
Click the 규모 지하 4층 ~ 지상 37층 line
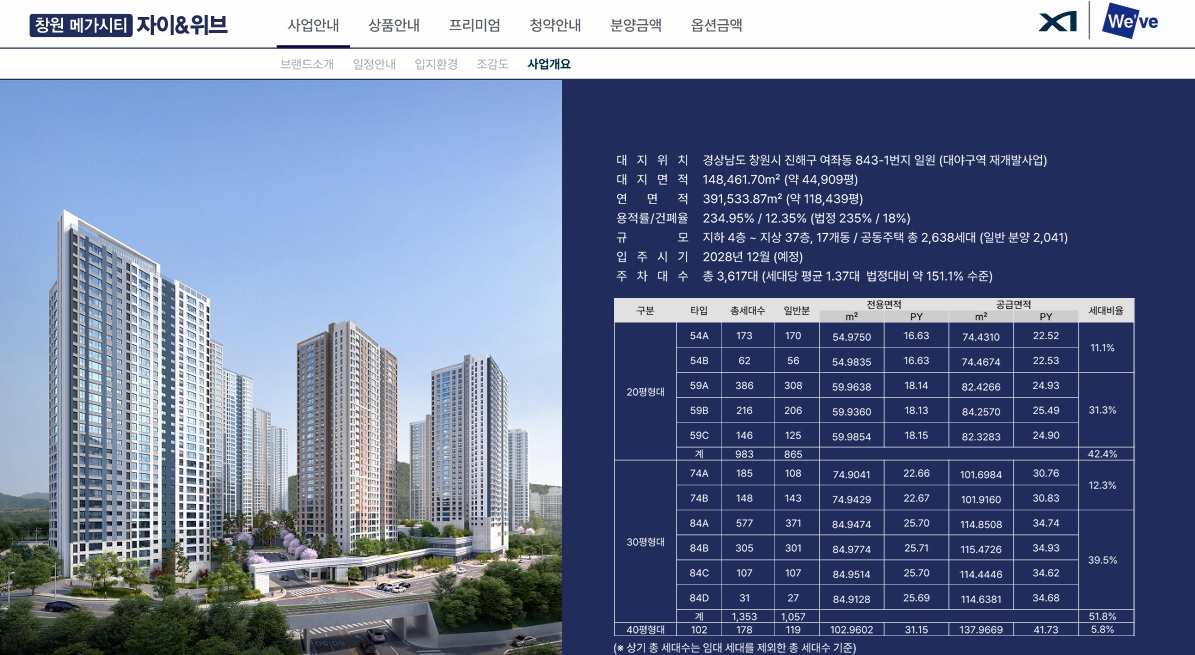(x=842, y=238)
